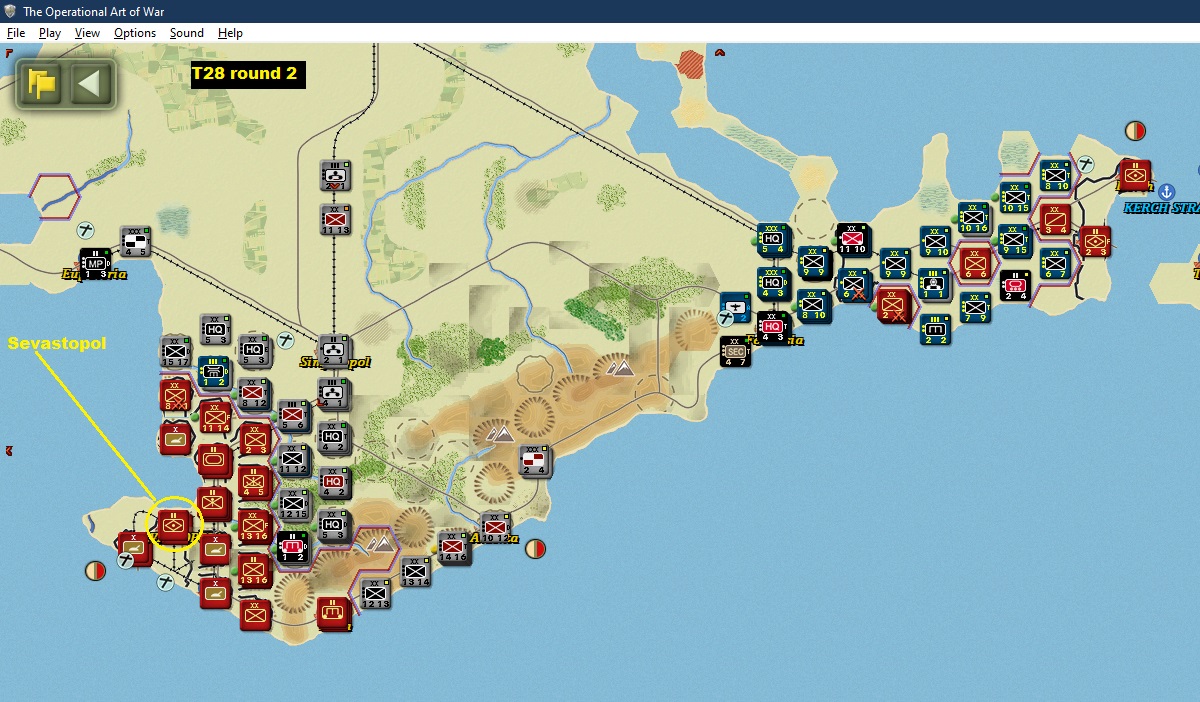
Task: Open the Sound menu
Action: (x=187, y=33)
